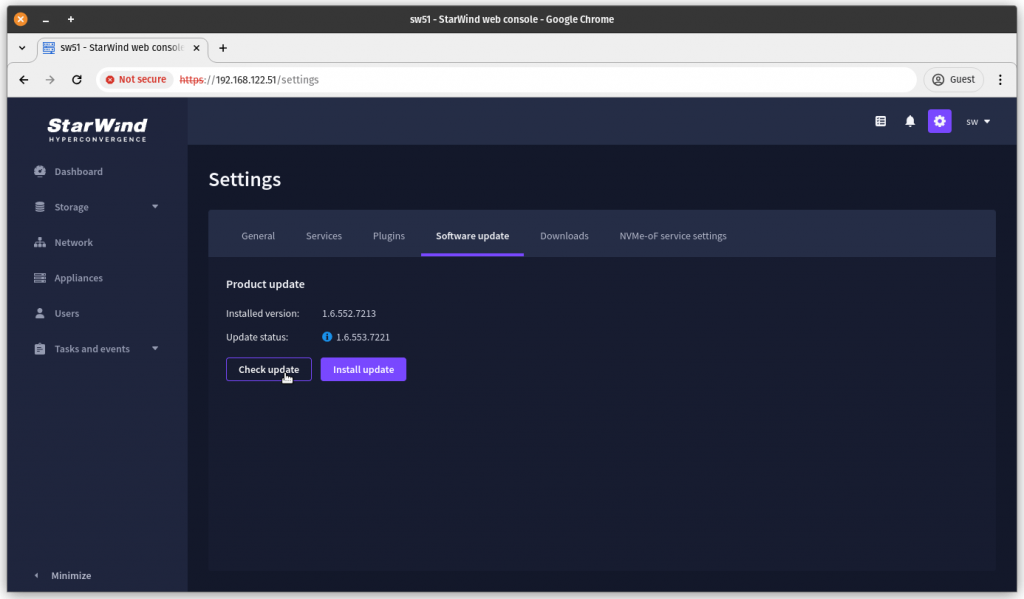Click update version text 1.6.553.7221
Screen dimensions: 1024x599
[362, 337]
